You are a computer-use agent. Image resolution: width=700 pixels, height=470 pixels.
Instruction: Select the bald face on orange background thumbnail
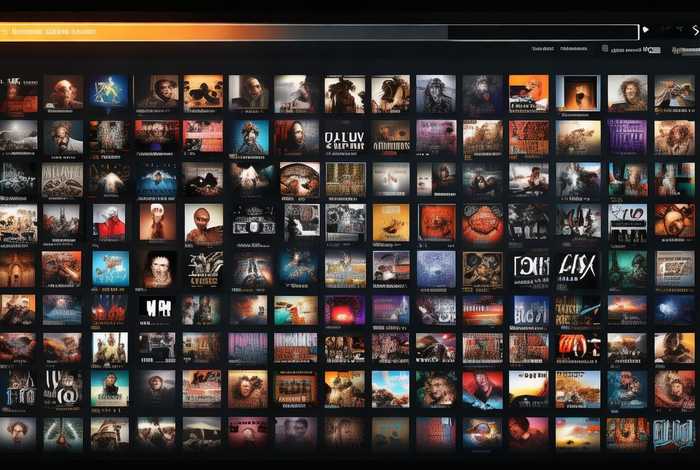click(203, 223)
